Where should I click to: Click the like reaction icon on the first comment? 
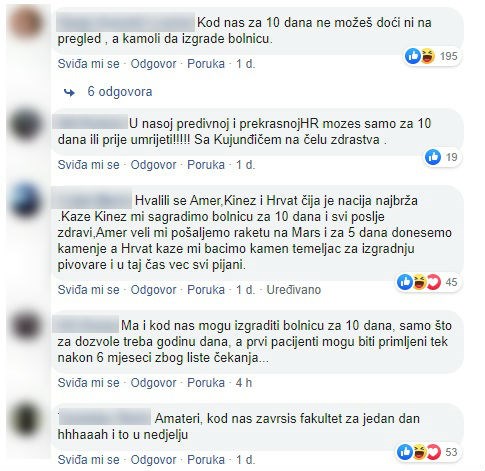click(413, 56)
